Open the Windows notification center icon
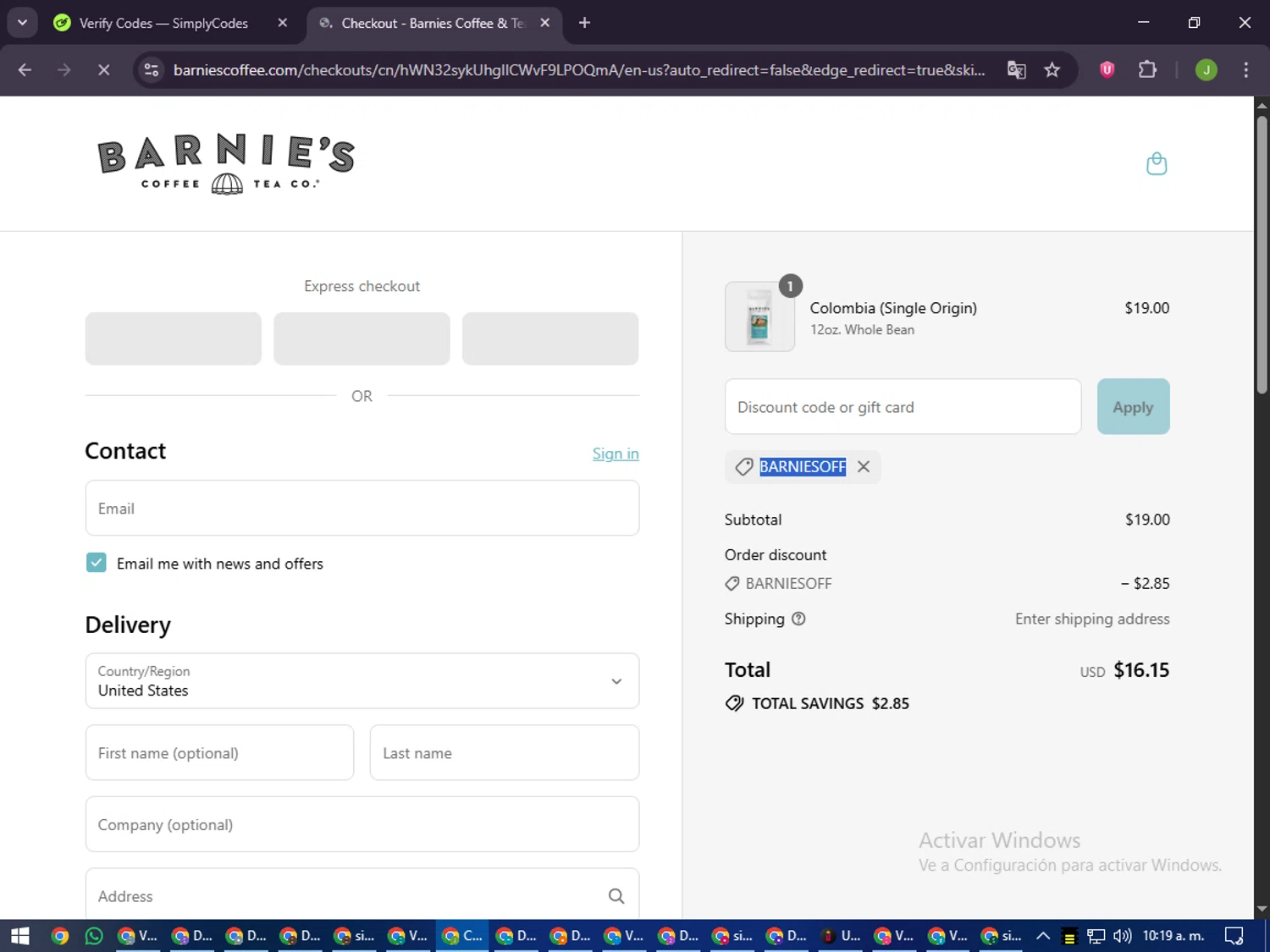 [1234, 936]
